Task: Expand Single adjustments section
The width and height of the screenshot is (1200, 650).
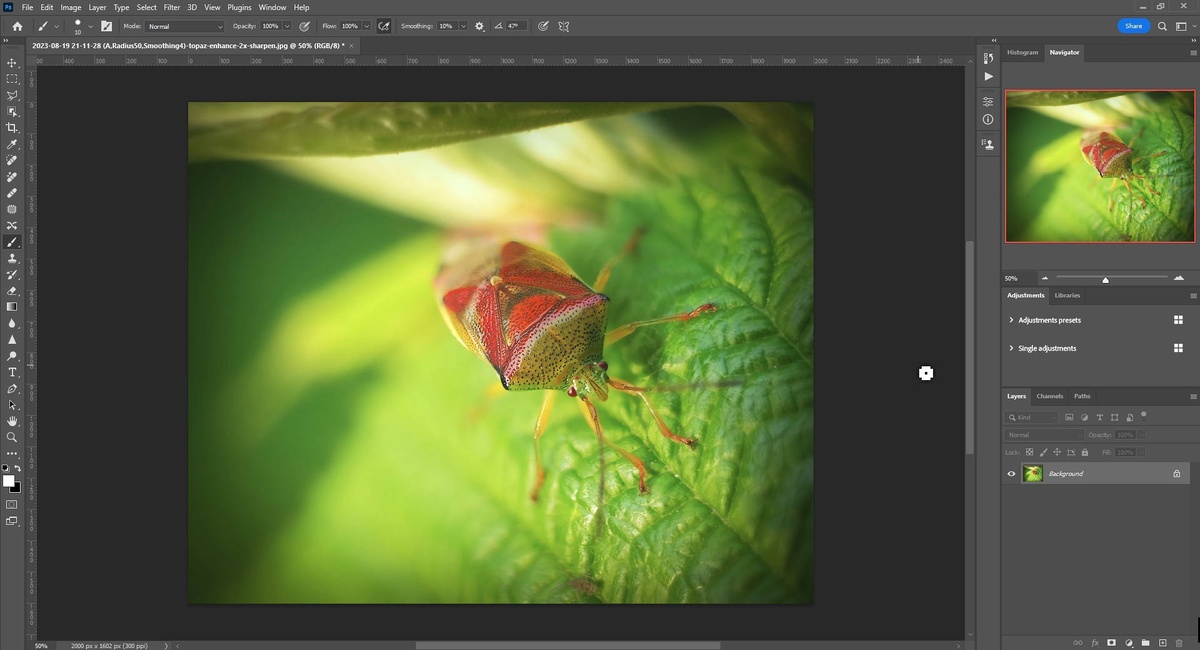Action: coord(1011,348)
